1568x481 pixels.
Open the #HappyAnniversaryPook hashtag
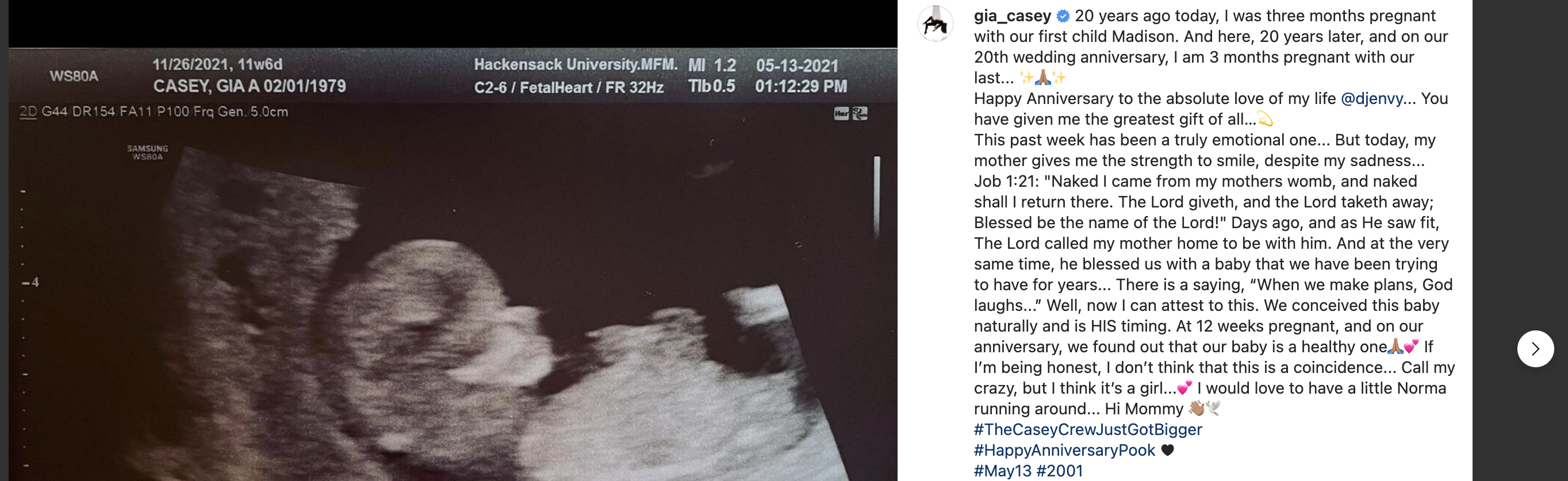1064,451
